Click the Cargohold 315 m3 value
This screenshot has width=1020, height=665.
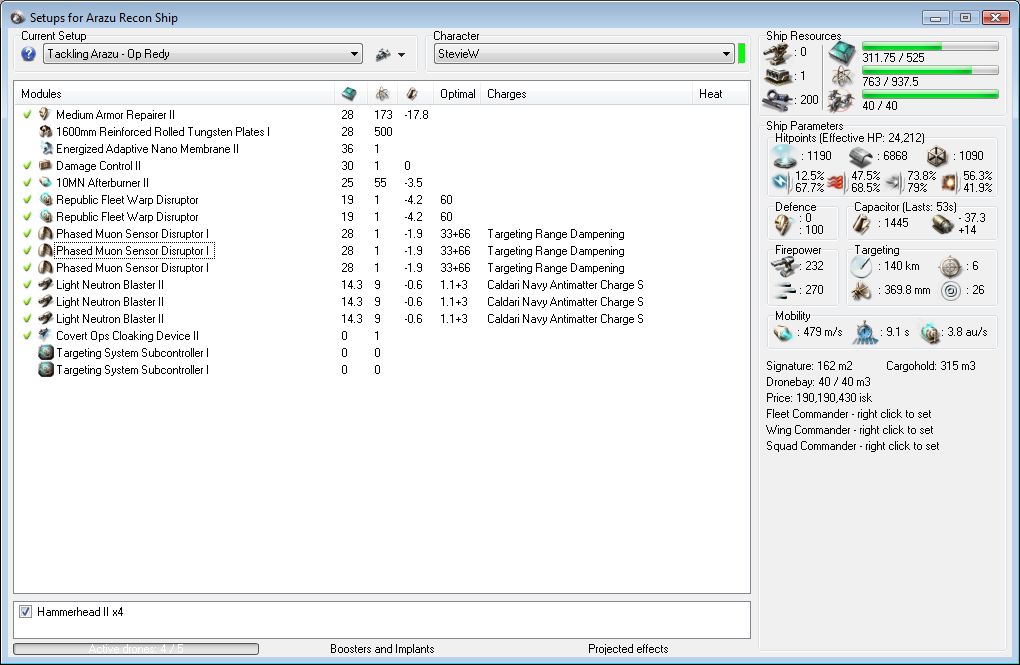pyautogui.click(x=930, y=366)
